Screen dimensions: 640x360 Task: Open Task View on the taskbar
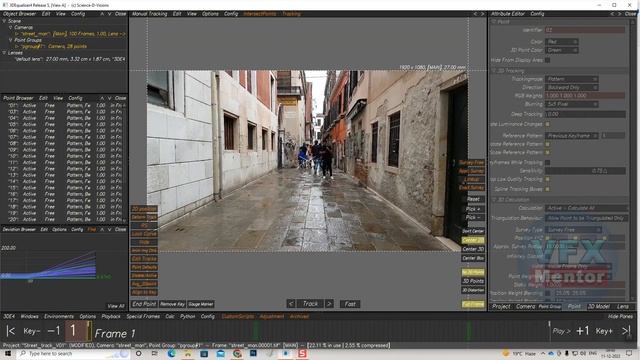(154, 353)
